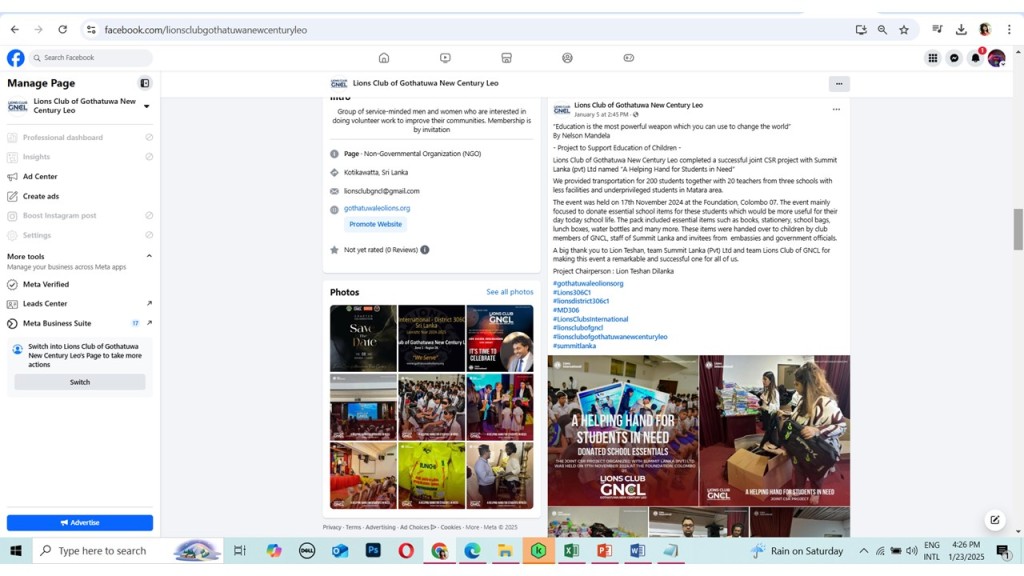
Task: Open the browser downloads icon
Action: point(961,29)
